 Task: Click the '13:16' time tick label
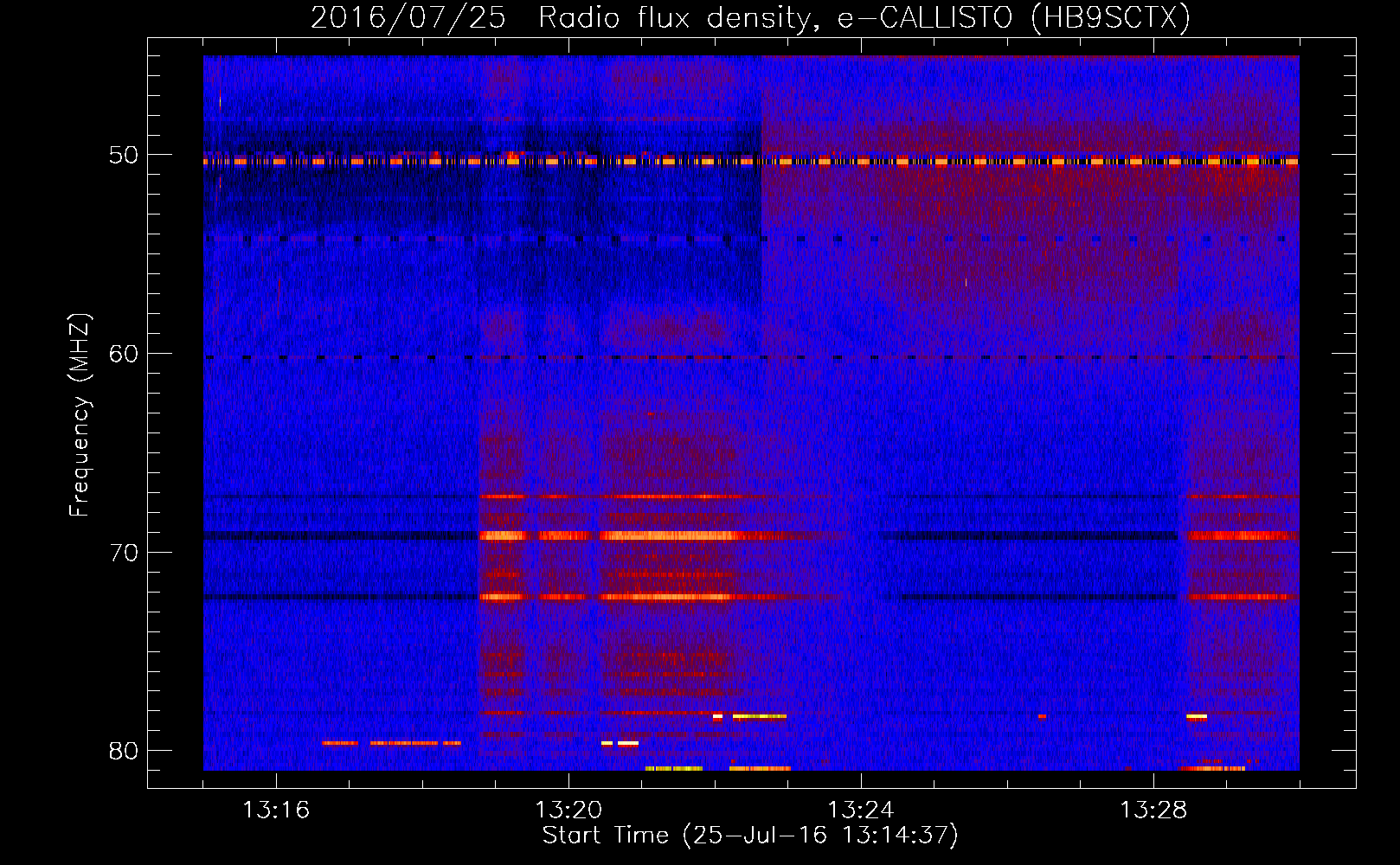point(276,811)
